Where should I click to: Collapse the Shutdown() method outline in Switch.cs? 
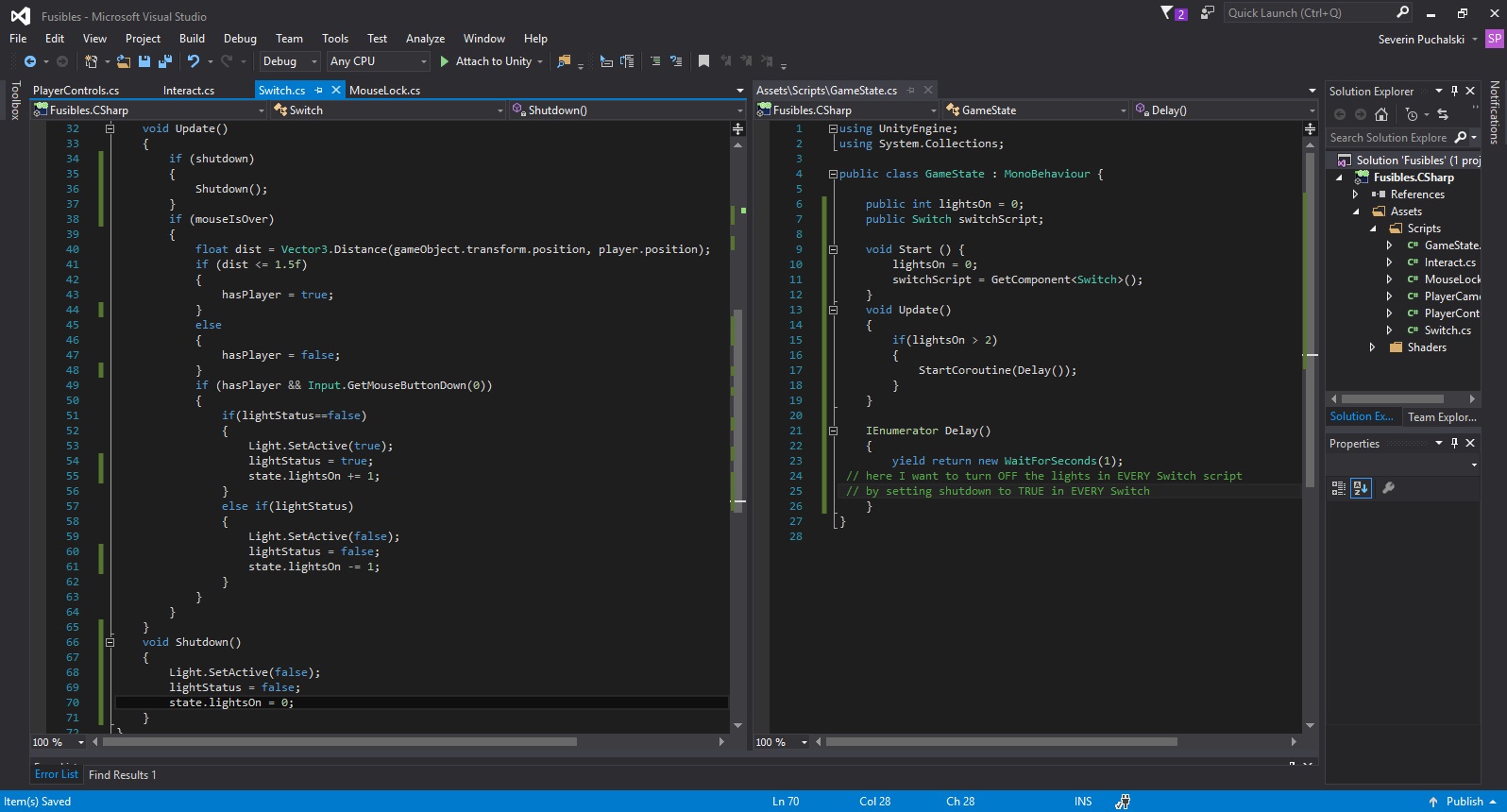coord(110,642)
